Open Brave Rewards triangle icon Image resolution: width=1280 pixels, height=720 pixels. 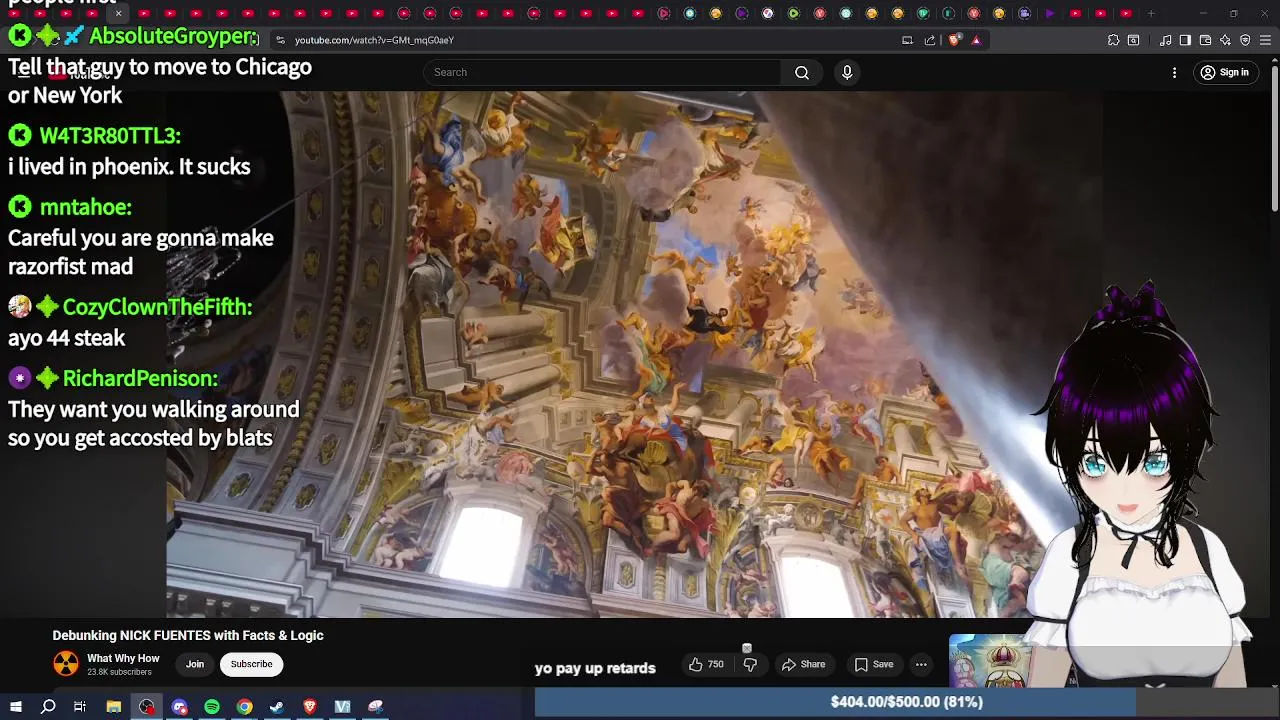pos(976,40)
